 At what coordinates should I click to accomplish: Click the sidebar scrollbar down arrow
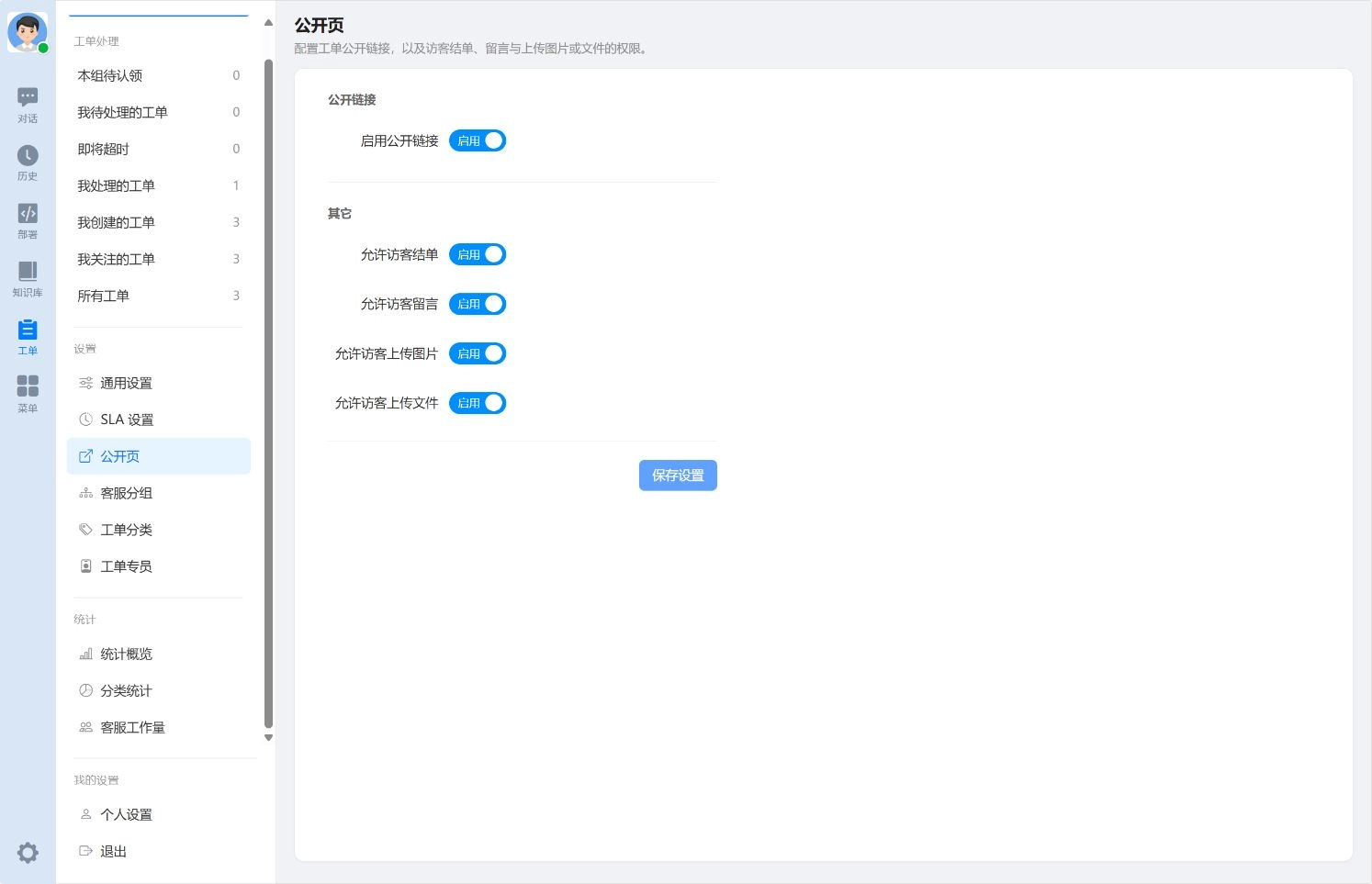click(268, 737)
